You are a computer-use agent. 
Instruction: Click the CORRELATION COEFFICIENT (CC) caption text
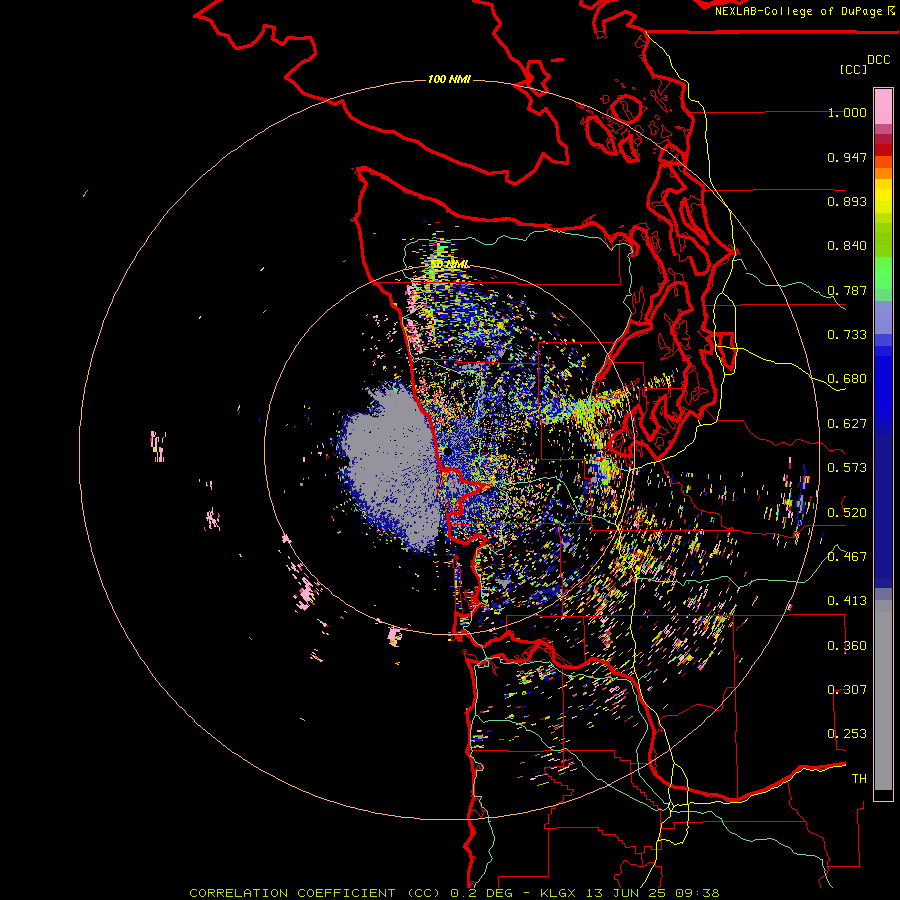tap(317, 893)
